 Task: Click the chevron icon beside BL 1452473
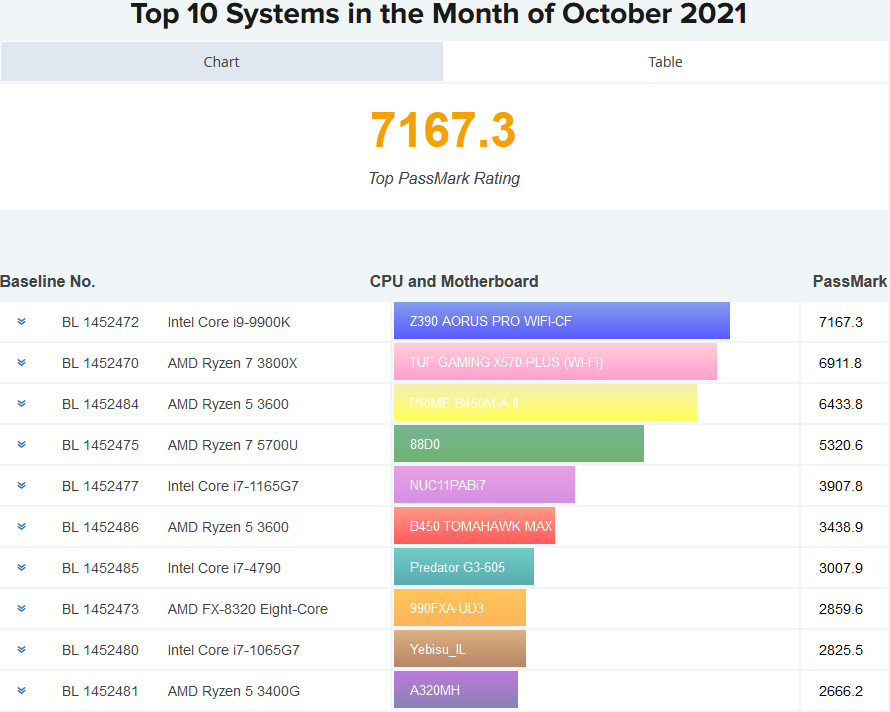pos(22,608)
